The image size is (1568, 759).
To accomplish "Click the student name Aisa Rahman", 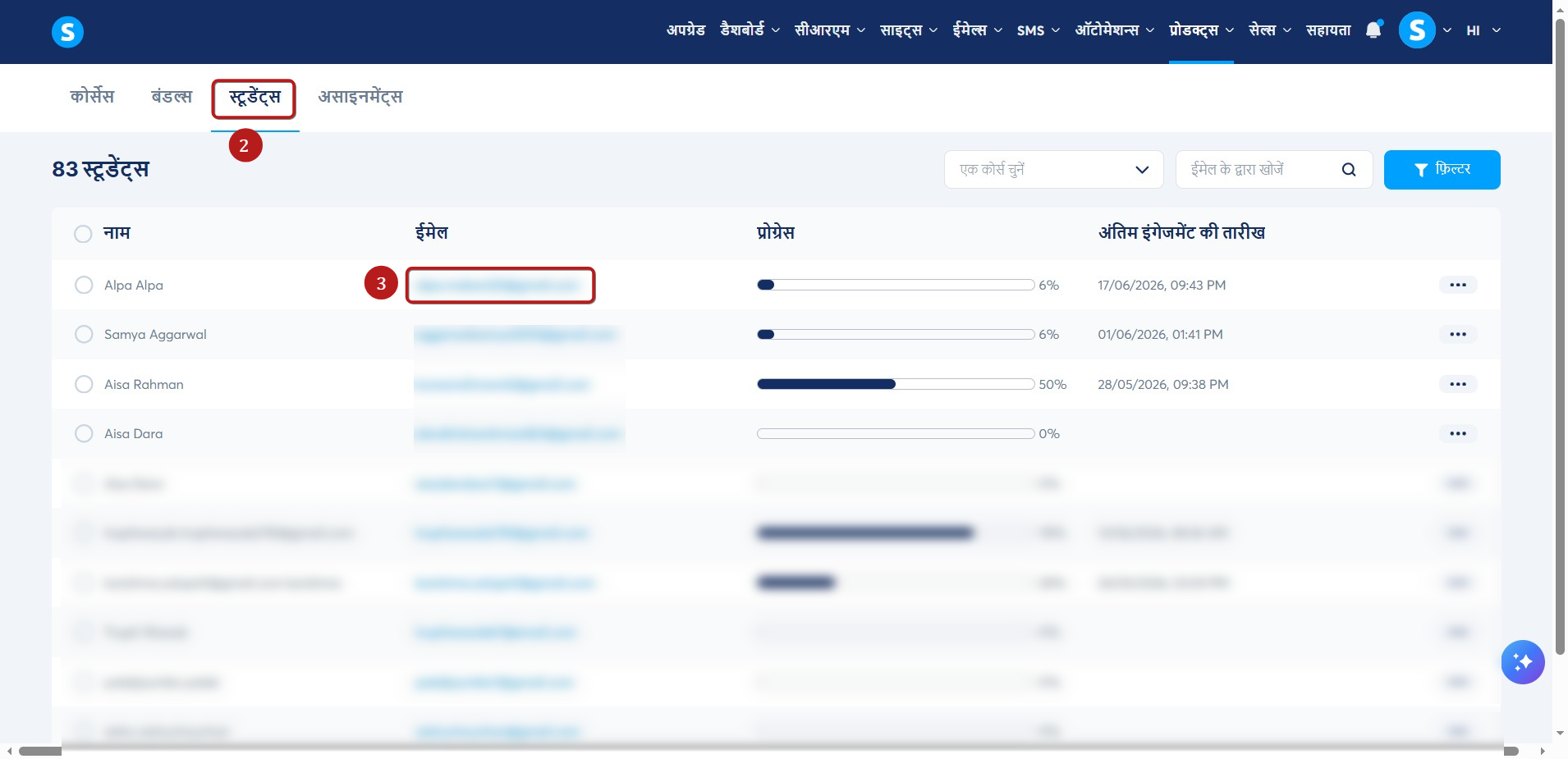I will (x=144, y=384).
